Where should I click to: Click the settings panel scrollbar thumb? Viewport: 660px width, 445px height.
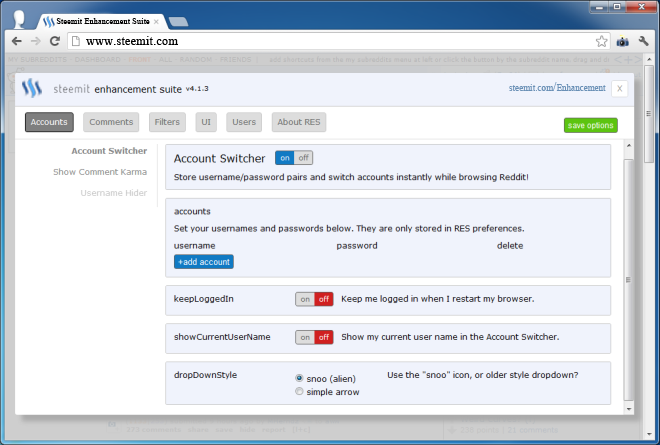coord(628,280)
